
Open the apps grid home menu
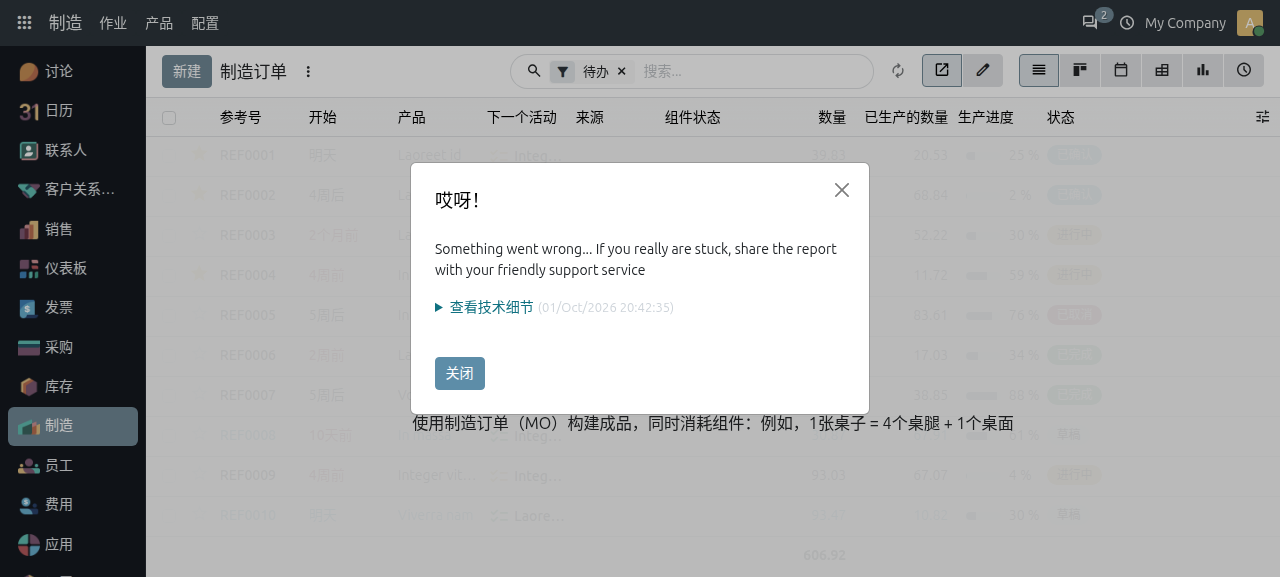point(25,23)
